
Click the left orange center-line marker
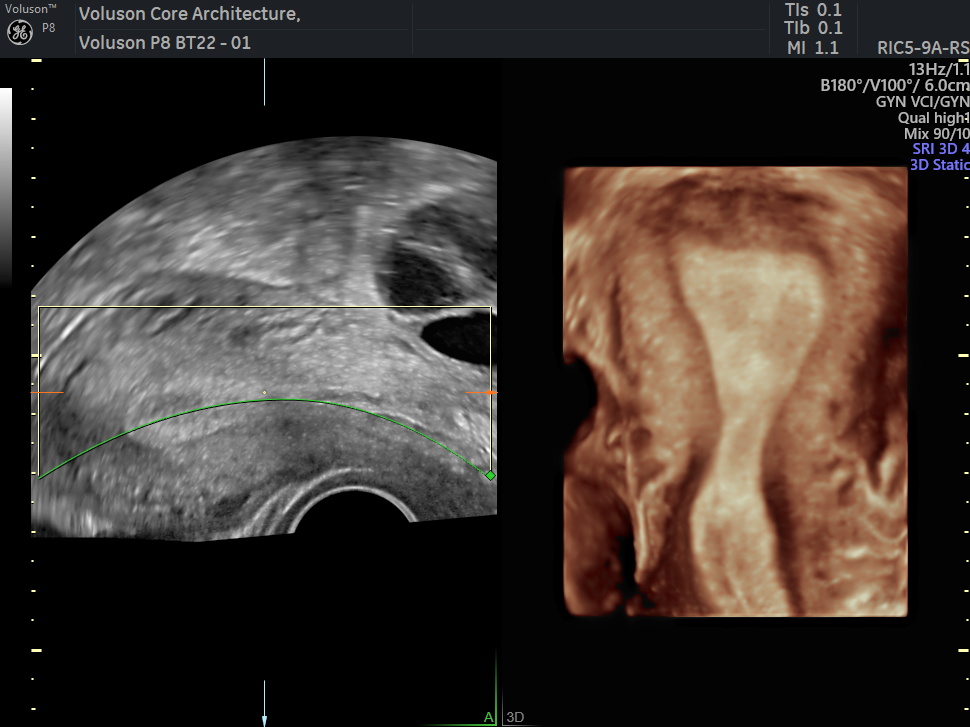47,393
